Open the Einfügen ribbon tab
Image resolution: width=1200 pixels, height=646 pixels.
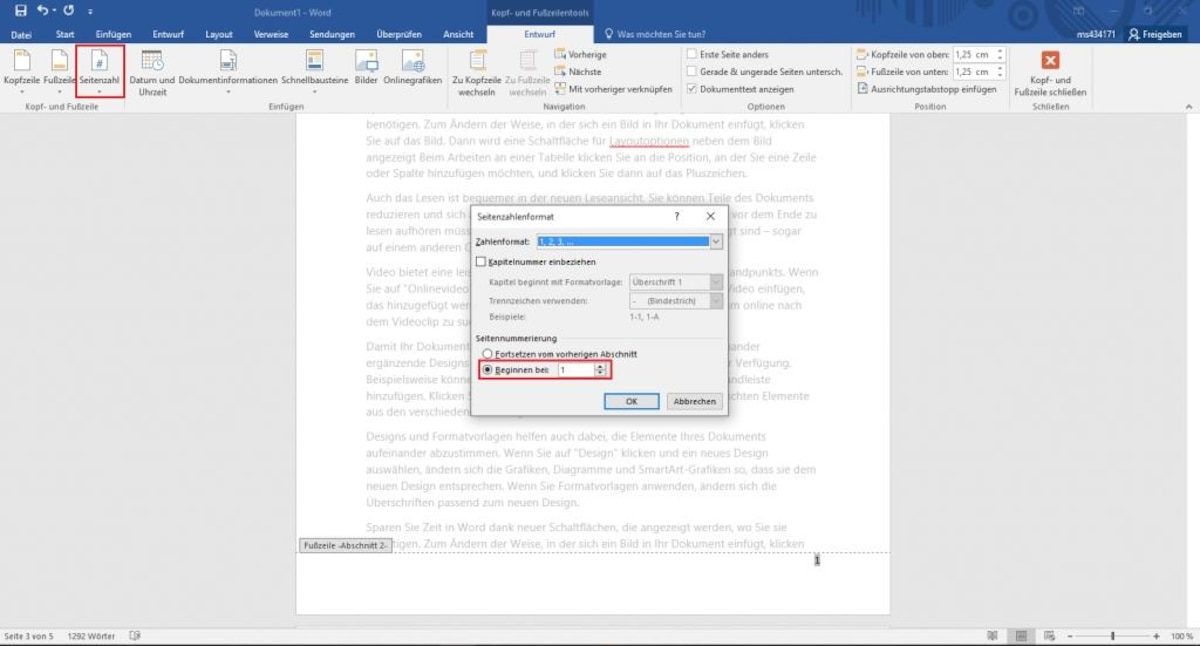(x=113, y=34)
